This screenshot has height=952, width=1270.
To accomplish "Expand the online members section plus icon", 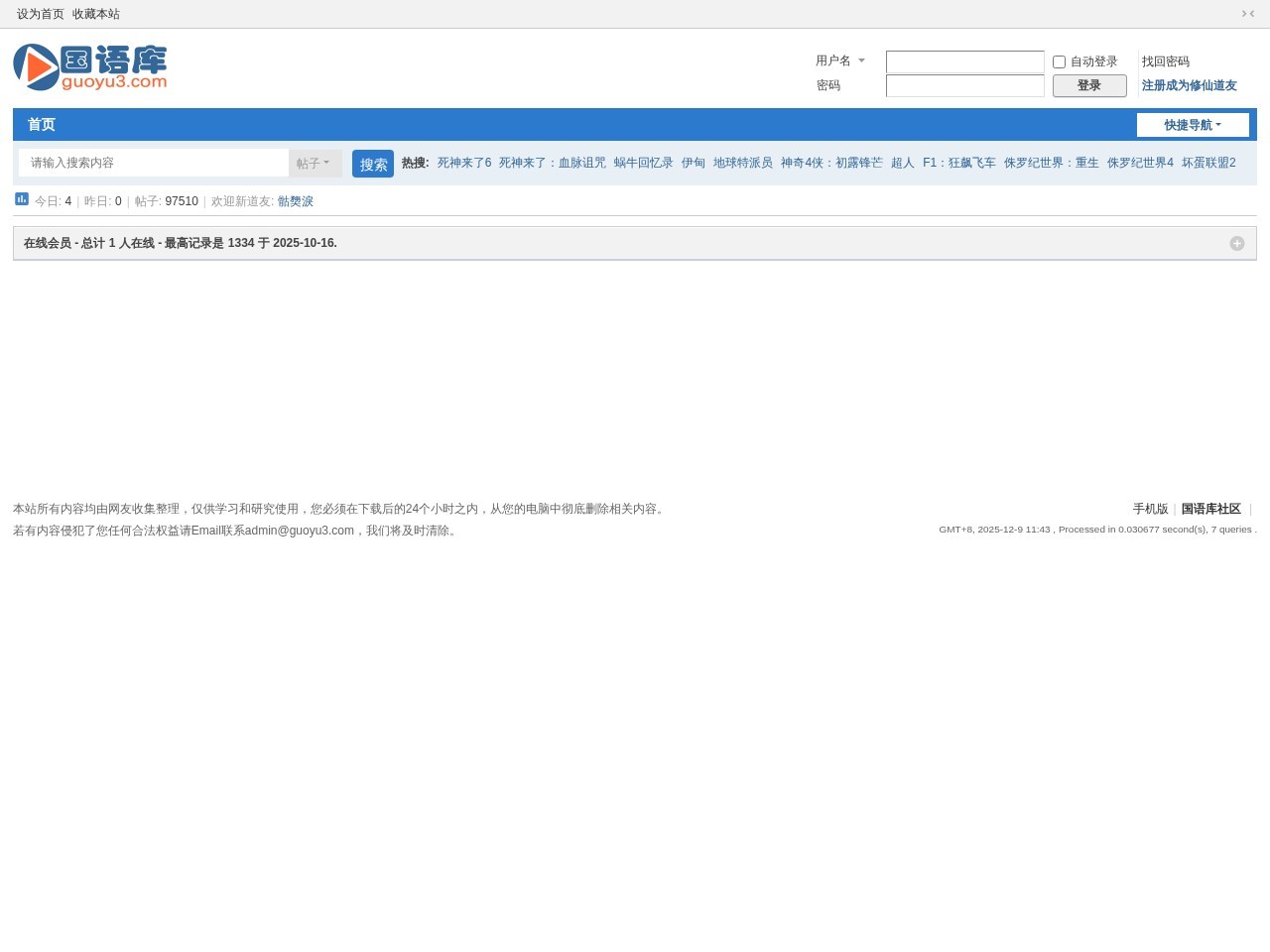I will [1236, 244].
